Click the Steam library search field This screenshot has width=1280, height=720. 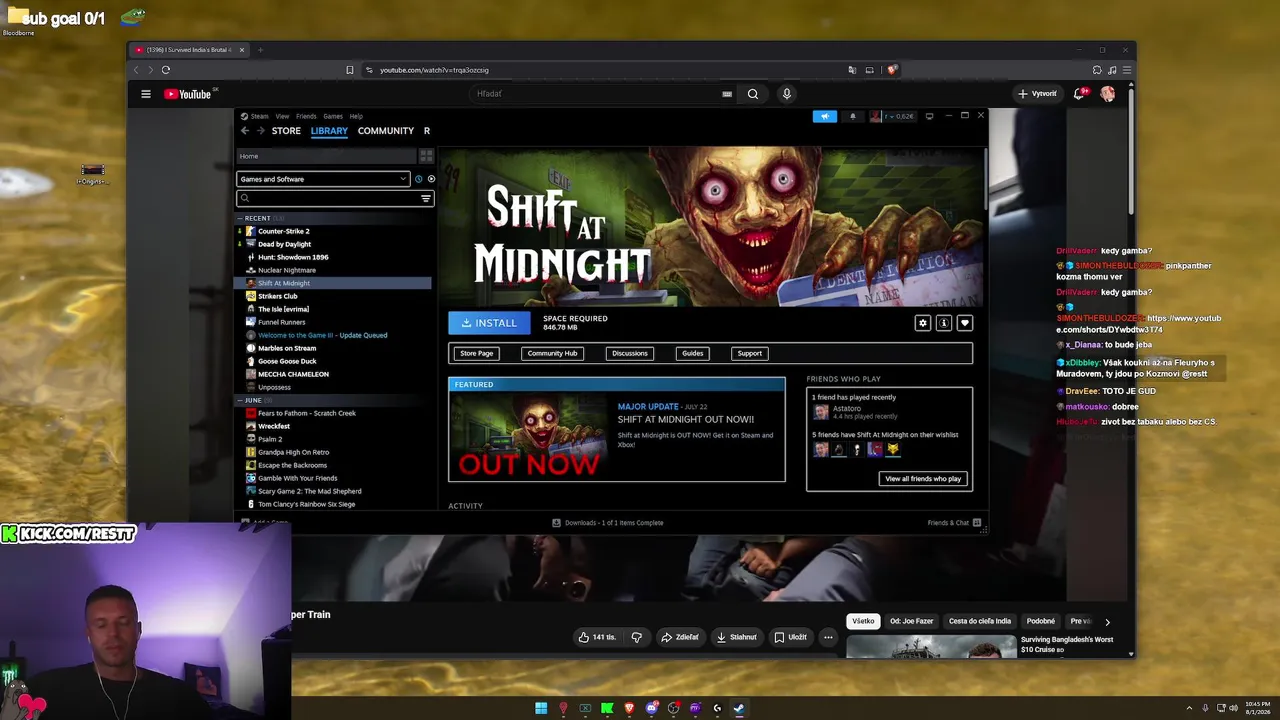pyautogui.click(x=334, y=199)
